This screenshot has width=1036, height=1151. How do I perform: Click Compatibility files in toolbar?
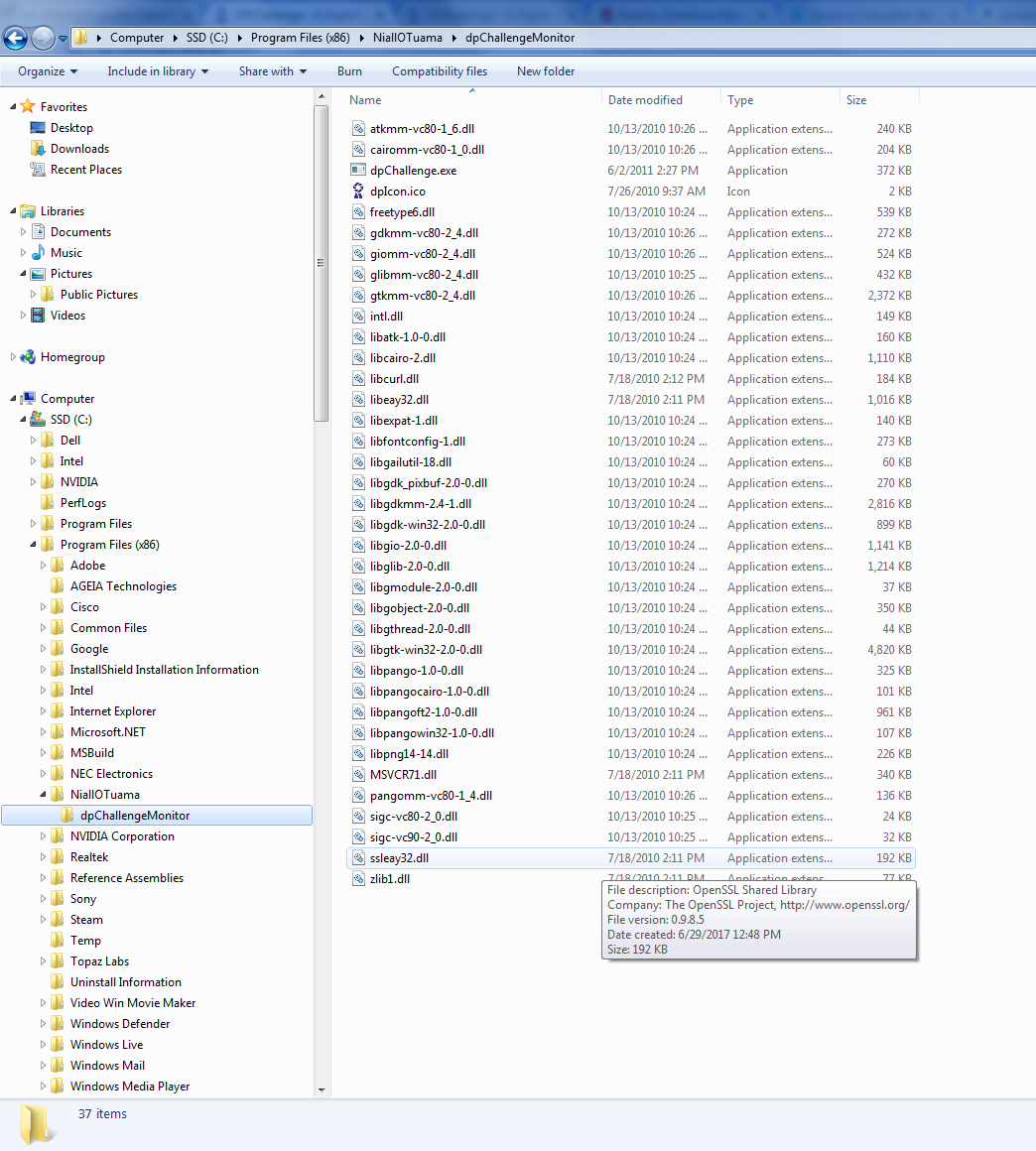click(x=439, y=71)
